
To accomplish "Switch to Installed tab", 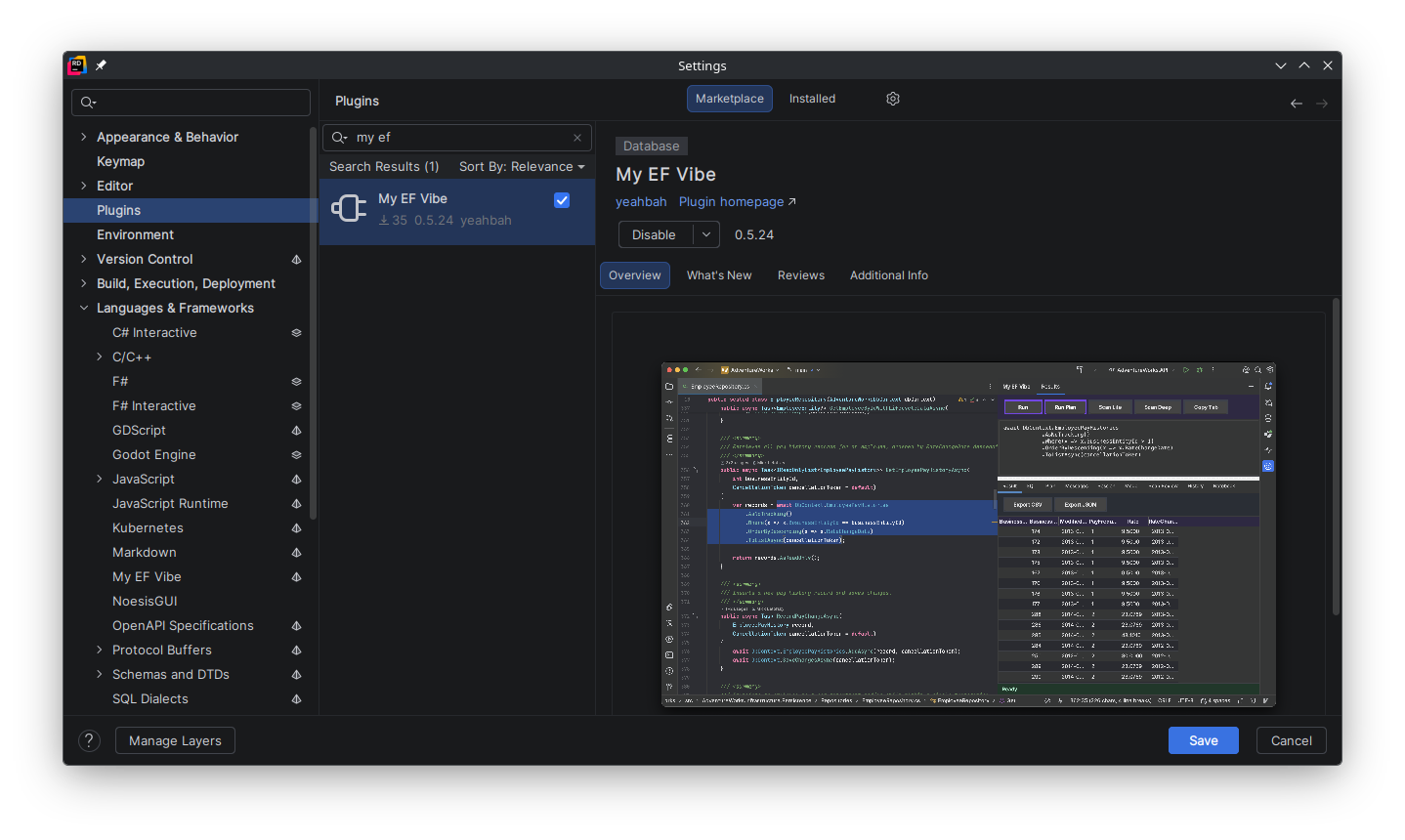I will pyautogui.click(x=812, y=99).
